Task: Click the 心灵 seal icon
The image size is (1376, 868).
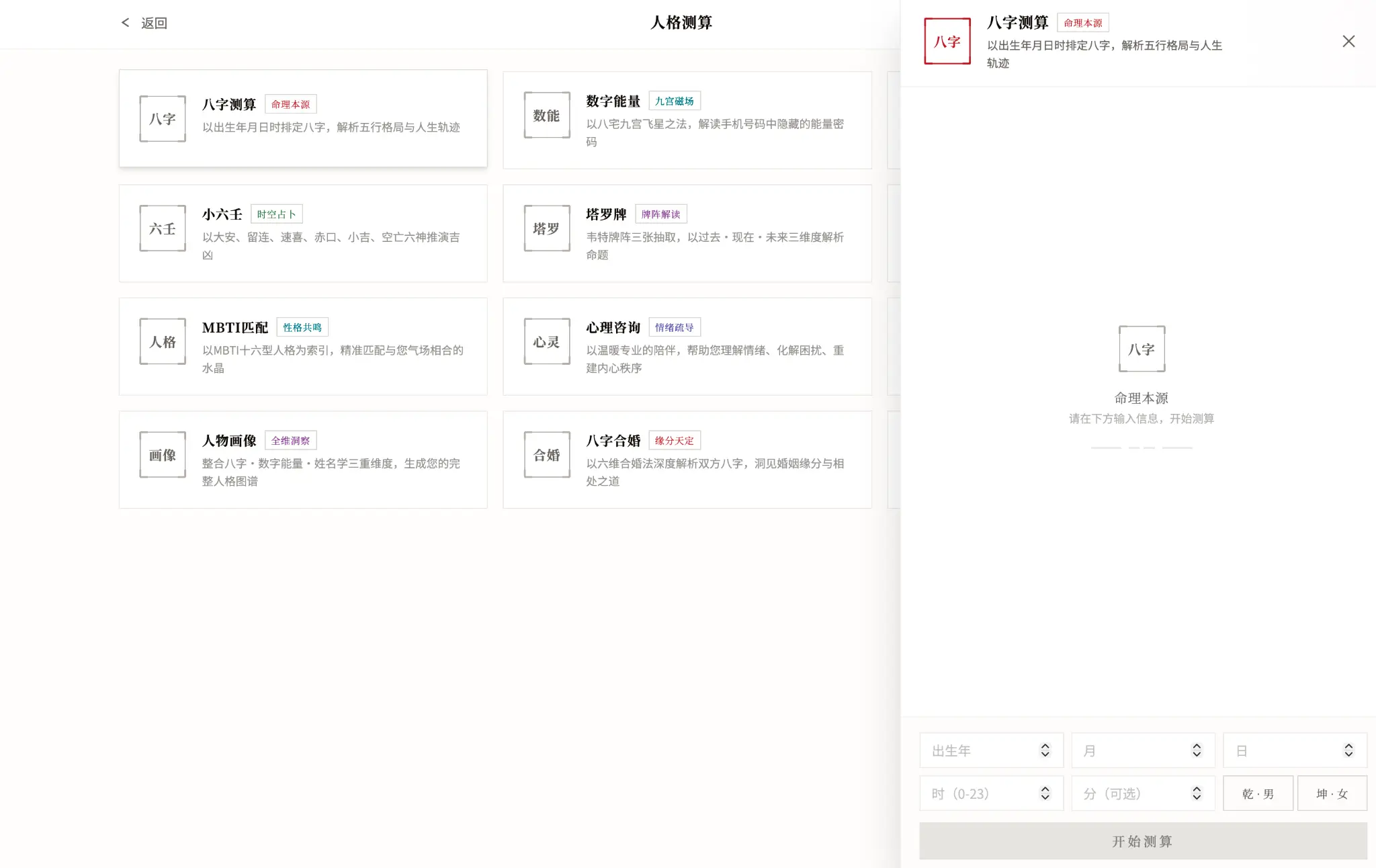Action: pos(547,342)
